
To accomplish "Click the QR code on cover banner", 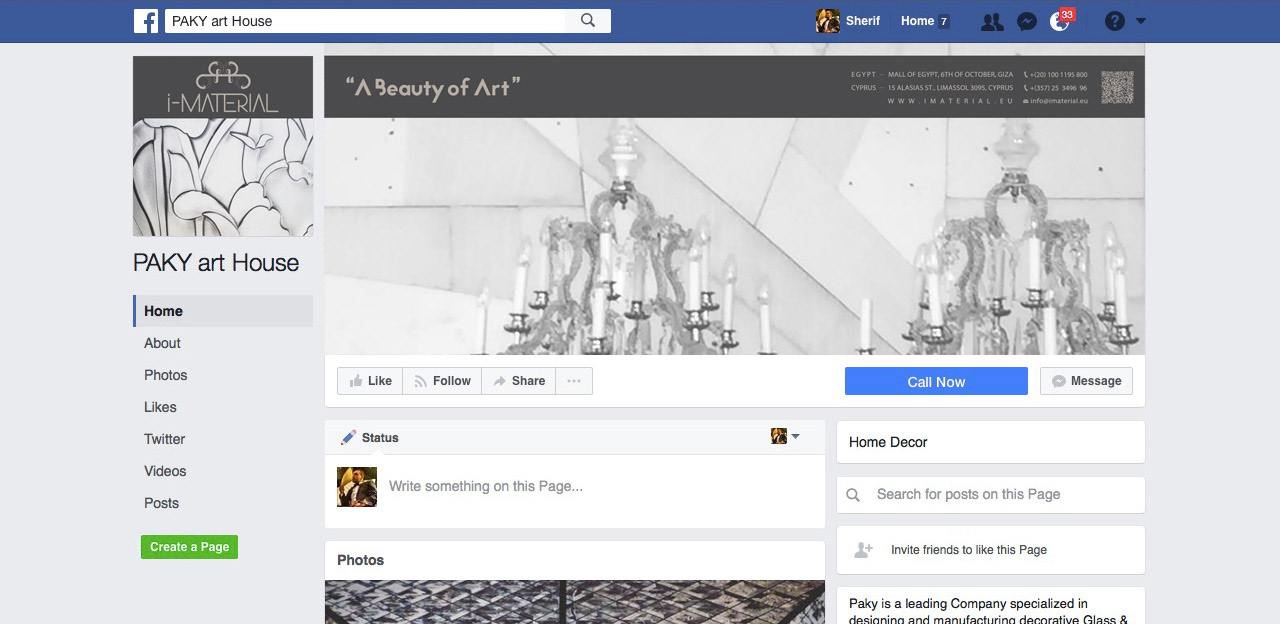I will [x=1118, y=87].
